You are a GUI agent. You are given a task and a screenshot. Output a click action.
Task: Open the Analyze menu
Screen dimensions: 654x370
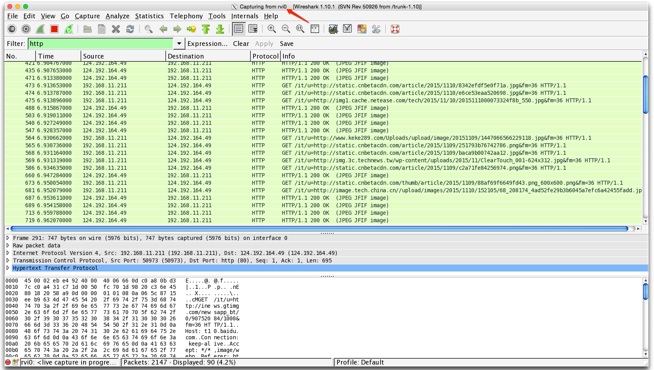117,16
